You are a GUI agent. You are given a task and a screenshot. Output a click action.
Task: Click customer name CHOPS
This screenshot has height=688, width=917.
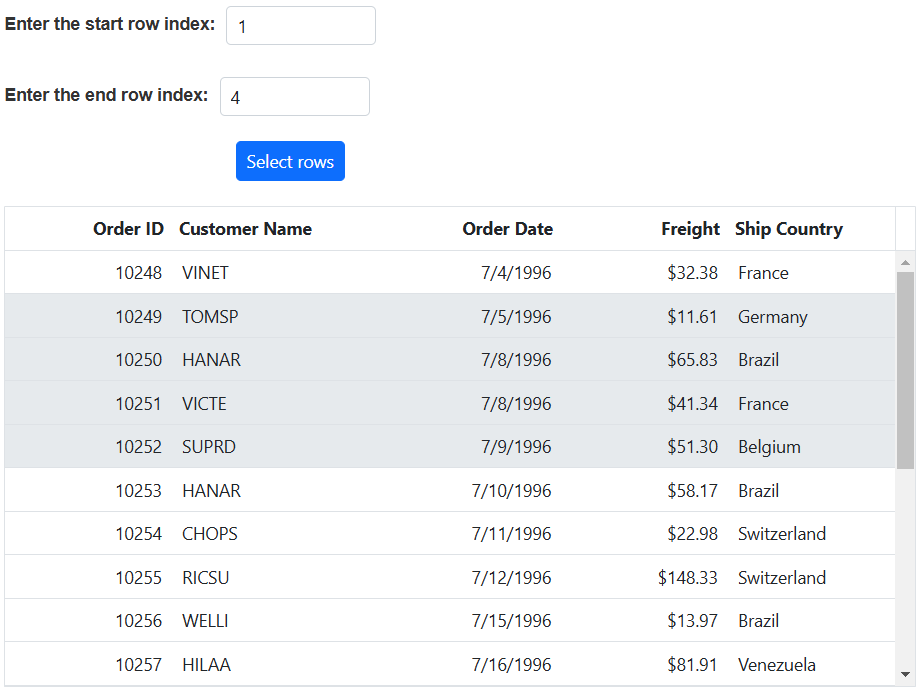click(x=210, y=534)
